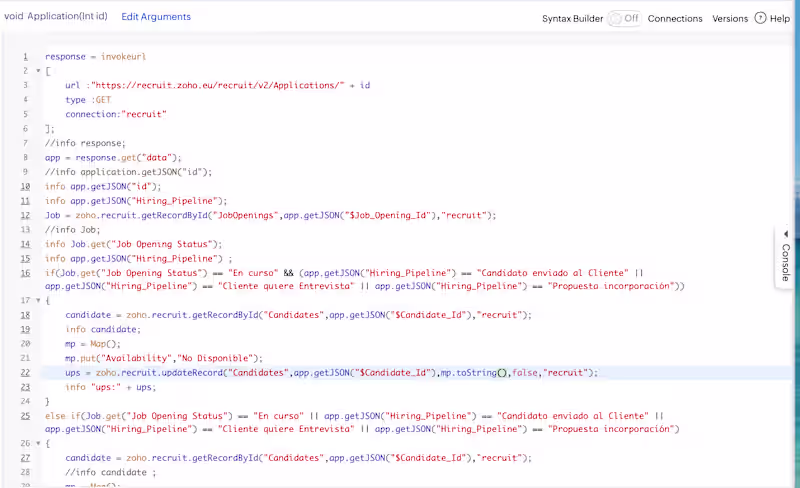Viewport: 800px width, 488px height.
Task: Click the Help question mark icon
Action: 760,18
